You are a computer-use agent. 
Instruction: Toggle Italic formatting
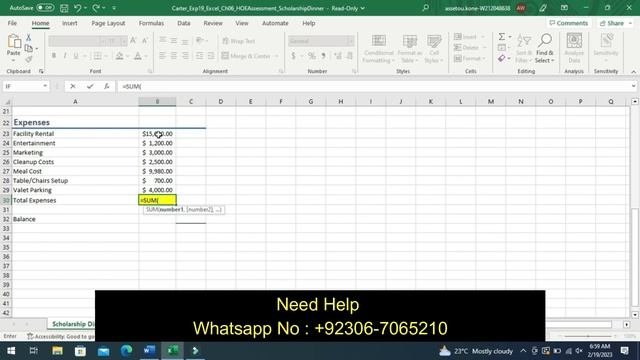point(65,56)
